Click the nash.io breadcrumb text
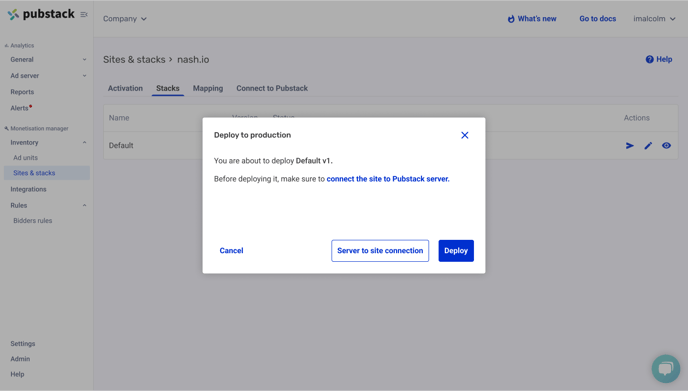Image resolution: width=688 pixels, height=391 pixels. (193, 60)
